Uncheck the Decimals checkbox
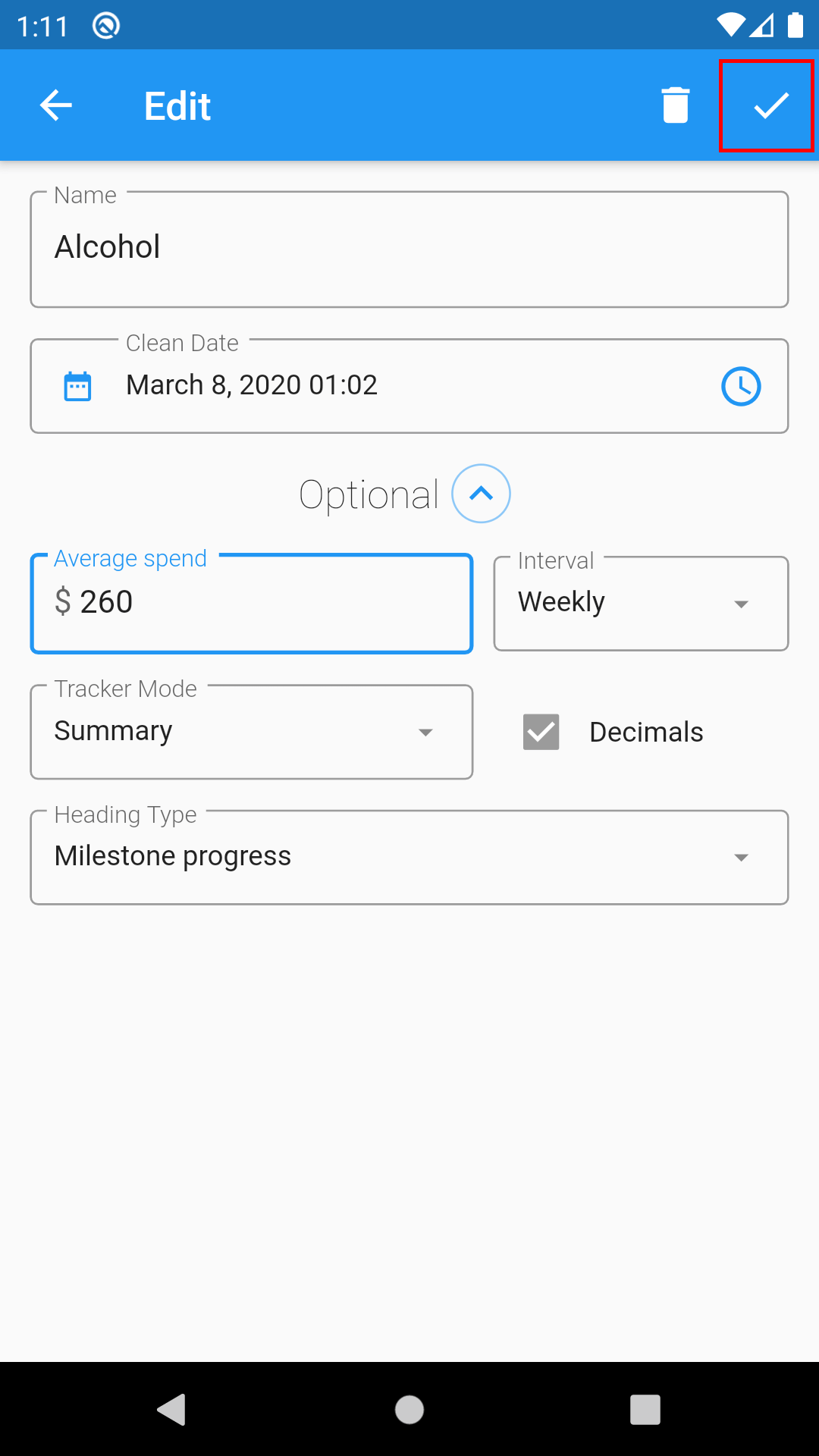 pyautogui.click(x=541, y=732)
